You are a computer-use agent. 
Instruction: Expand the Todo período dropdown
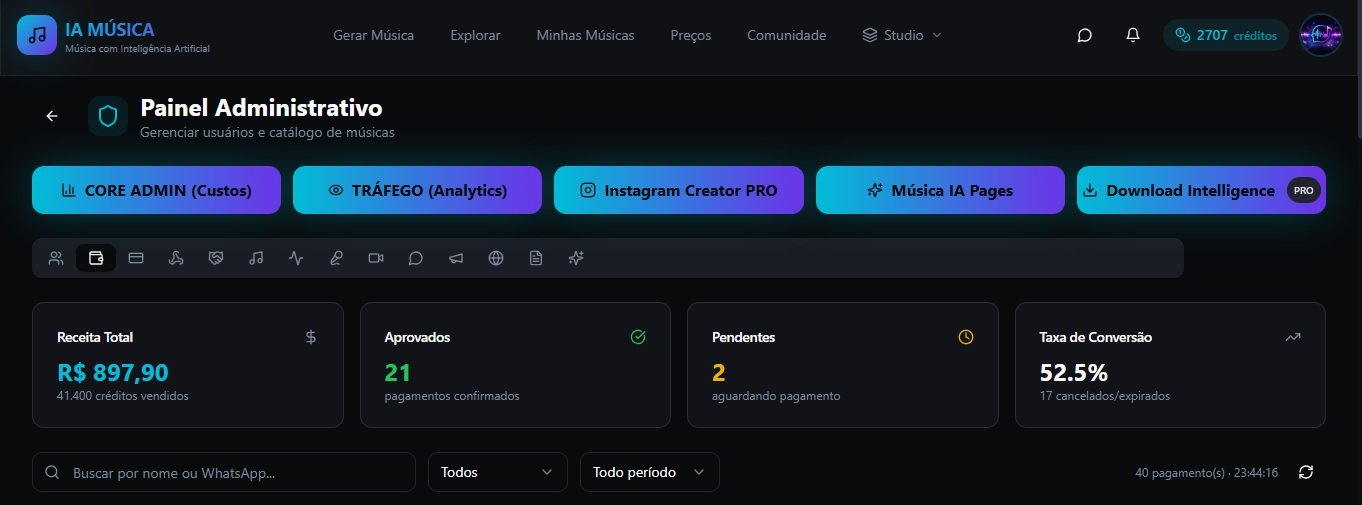649,472
